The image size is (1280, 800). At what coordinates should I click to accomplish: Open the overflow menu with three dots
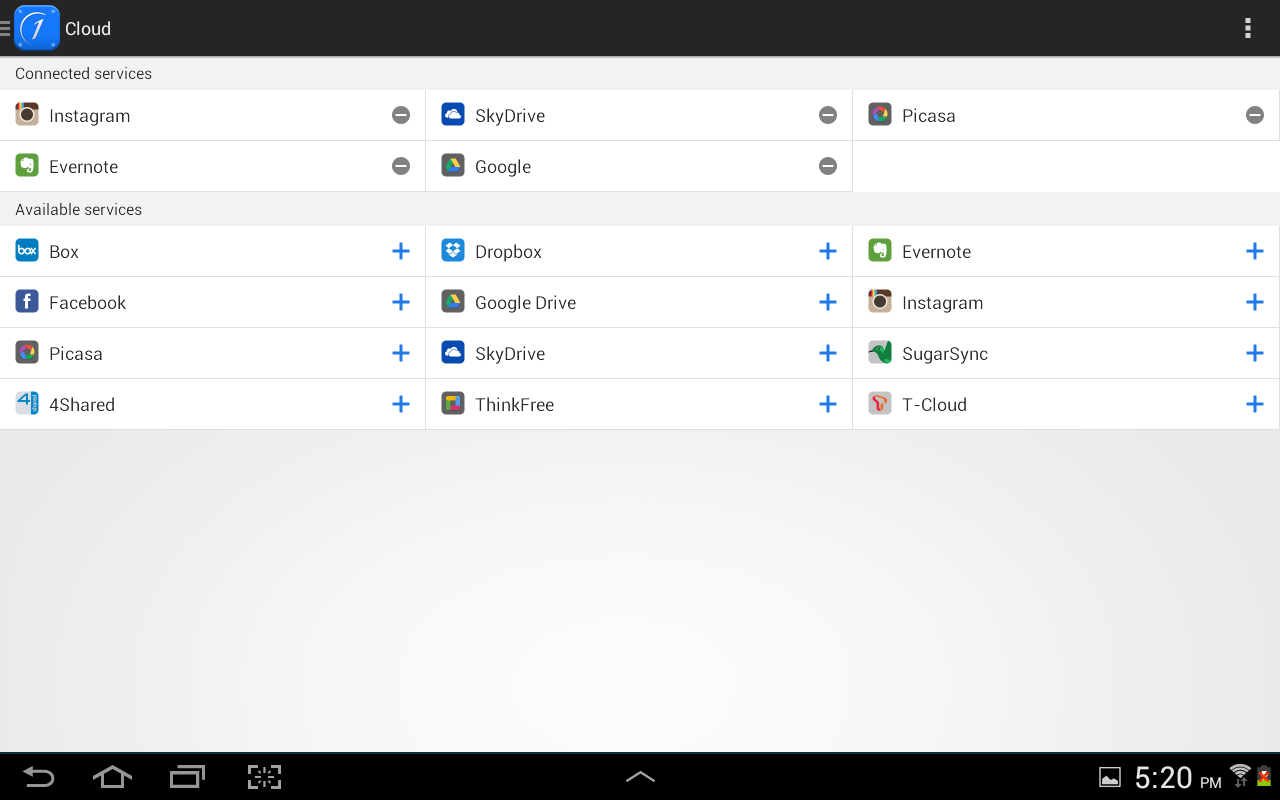[x=1248, y=28]
